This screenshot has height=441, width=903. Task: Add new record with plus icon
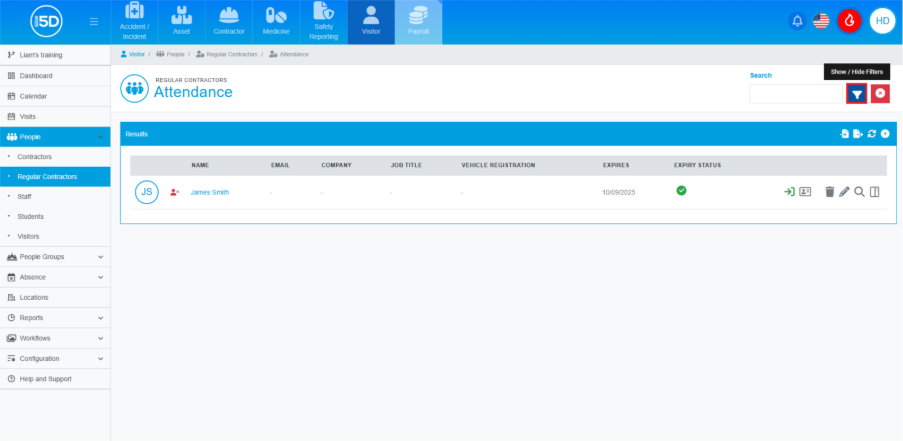[884, 133]
